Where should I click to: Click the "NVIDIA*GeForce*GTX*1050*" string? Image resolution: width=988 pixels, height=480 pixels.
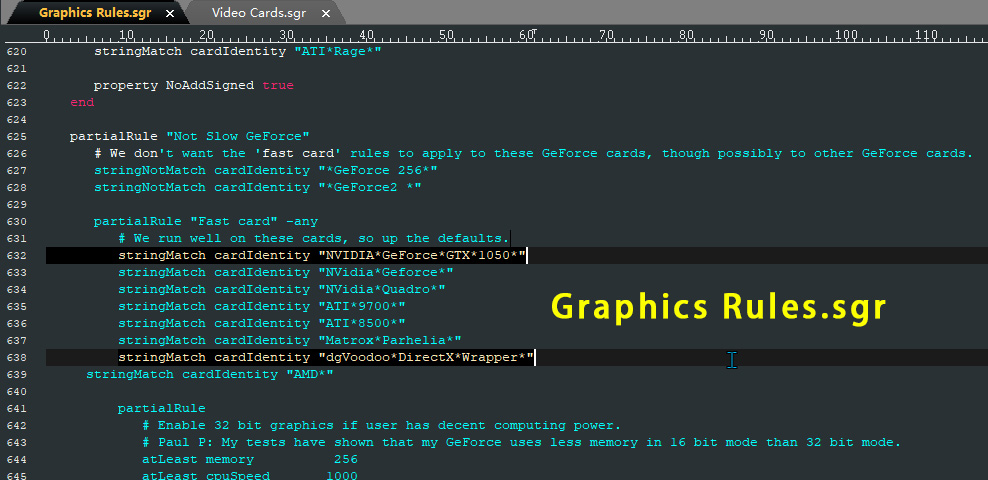pyautogui.click(x=422, y=255)
